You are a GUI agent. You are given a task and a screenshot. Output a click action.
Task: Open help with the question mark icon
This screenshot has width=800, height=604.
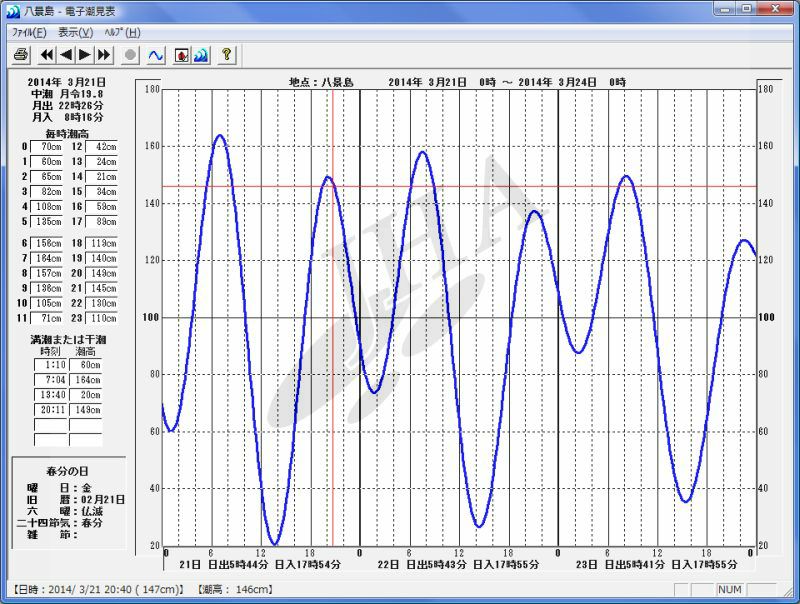pyautogui.click(x=227, y=55)
